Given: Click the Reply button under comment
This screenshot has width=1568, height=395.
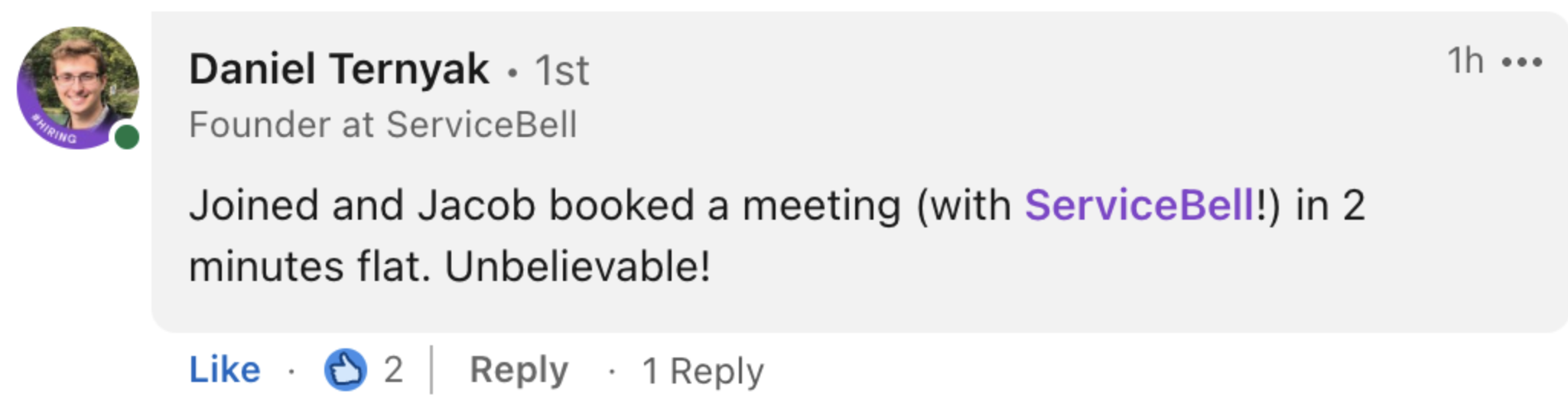Looking at the screenshot, I should point(519,370).
